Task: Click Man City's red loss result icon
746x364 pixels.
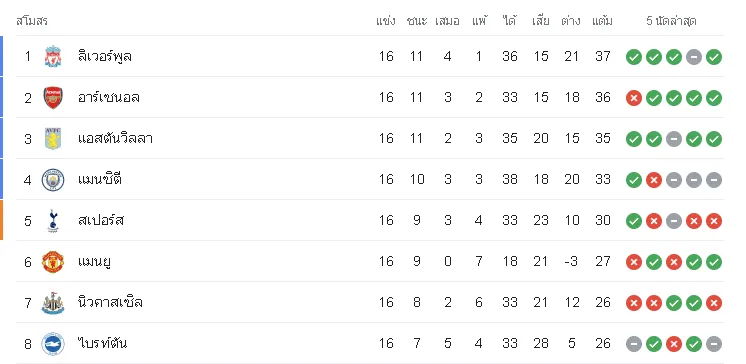Action: click(654, 180)
